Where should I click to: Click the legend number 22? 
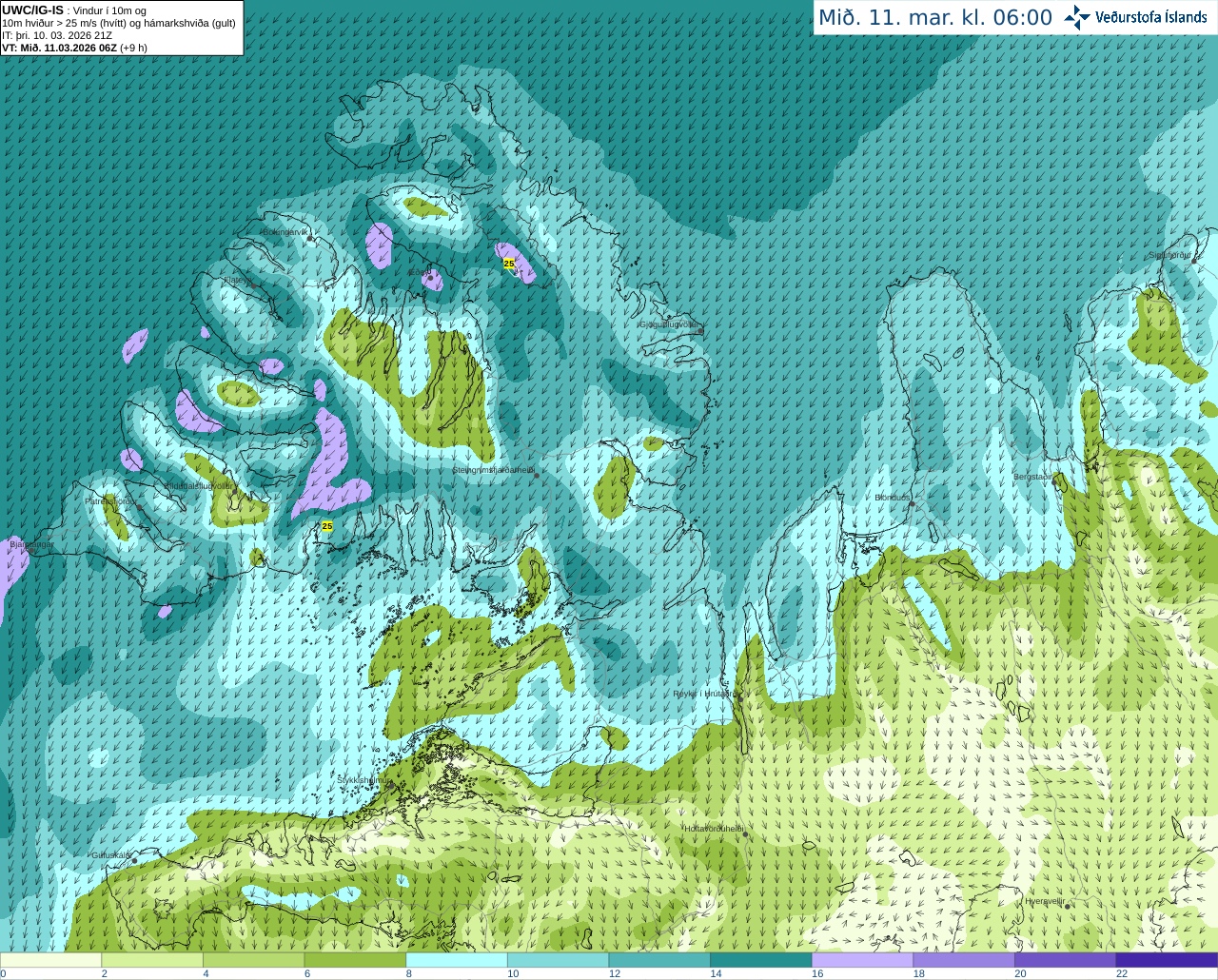tap(1122, 973)
